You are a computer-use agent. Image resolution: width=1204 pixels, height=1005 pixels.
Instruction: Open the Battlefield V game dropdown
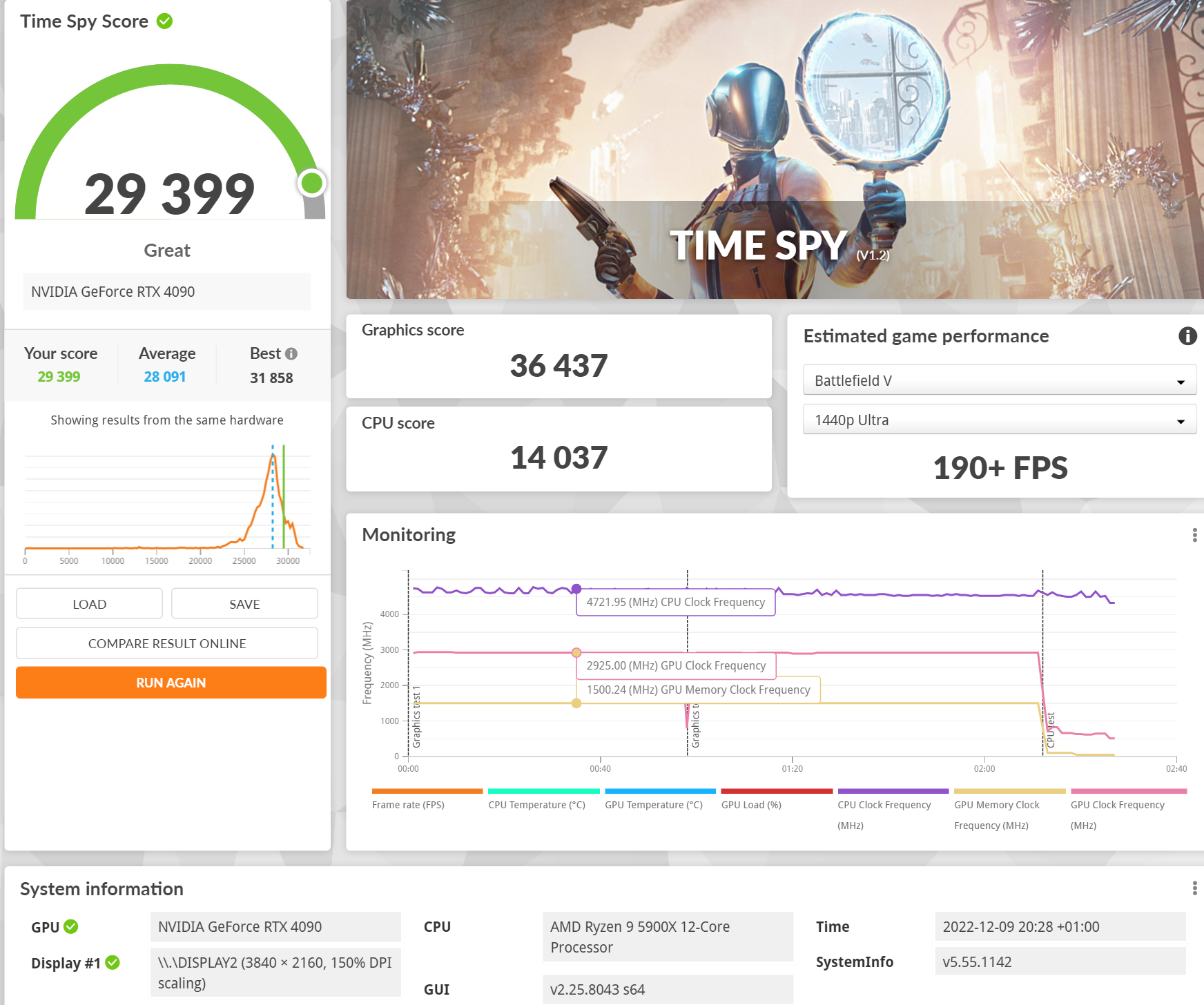(999, 380)
